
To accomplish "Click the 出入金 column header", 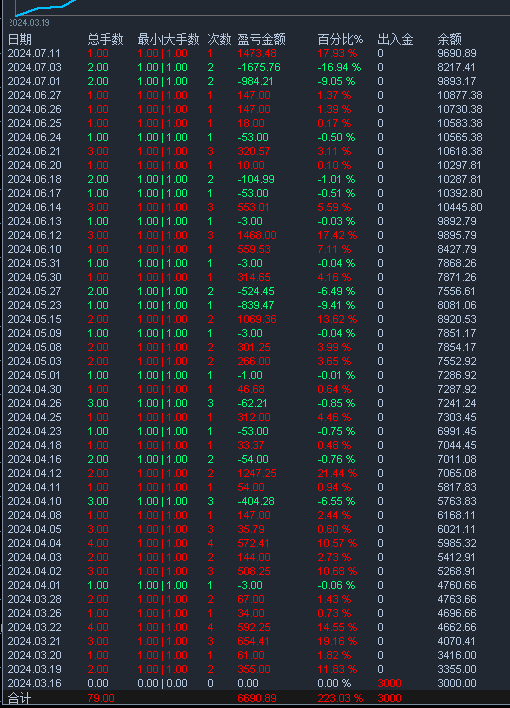I will (x=395, y=39).
